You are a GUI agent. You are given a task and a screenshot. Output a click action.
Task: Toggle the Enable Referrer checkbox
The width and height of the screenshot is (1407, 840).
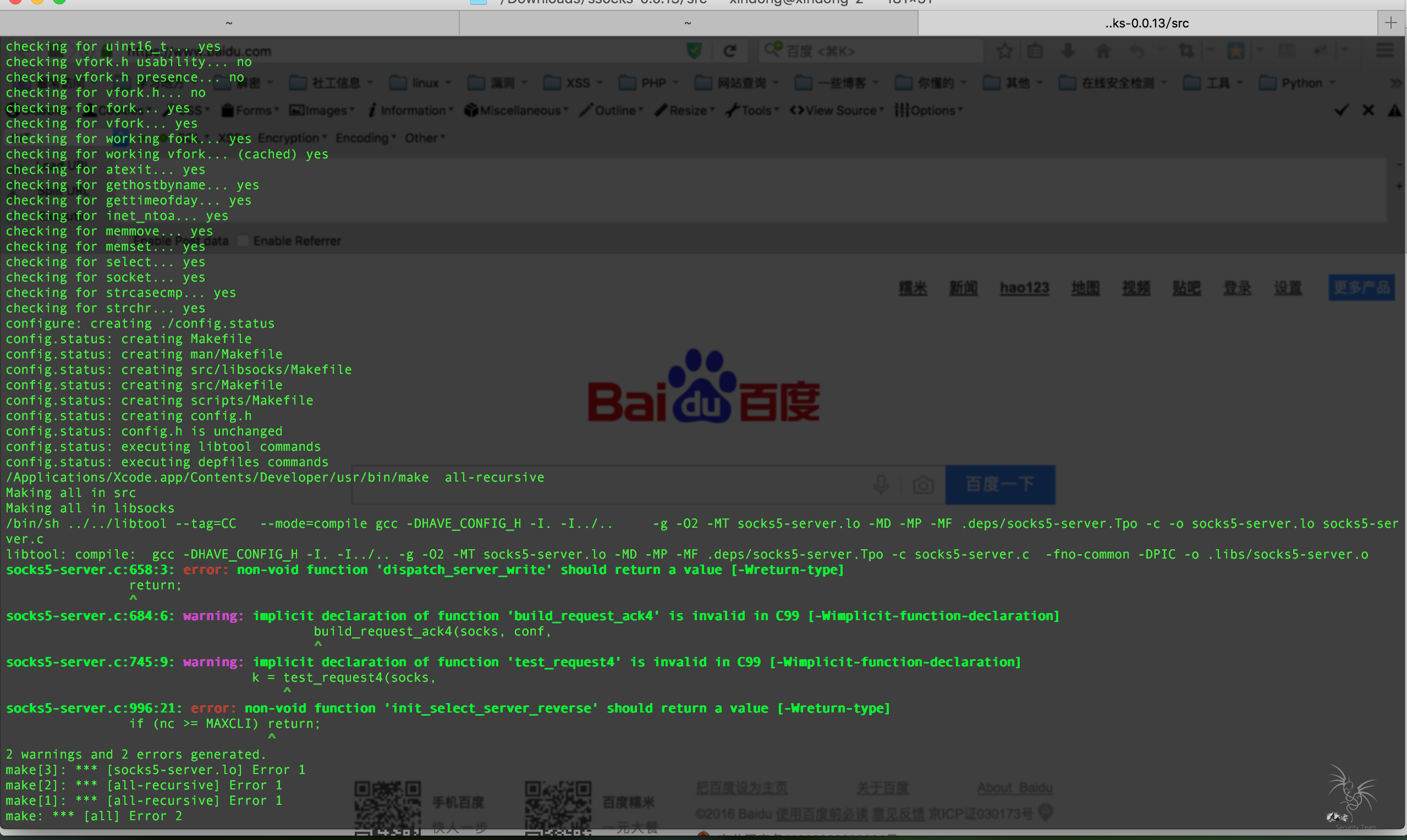point(243,241)
